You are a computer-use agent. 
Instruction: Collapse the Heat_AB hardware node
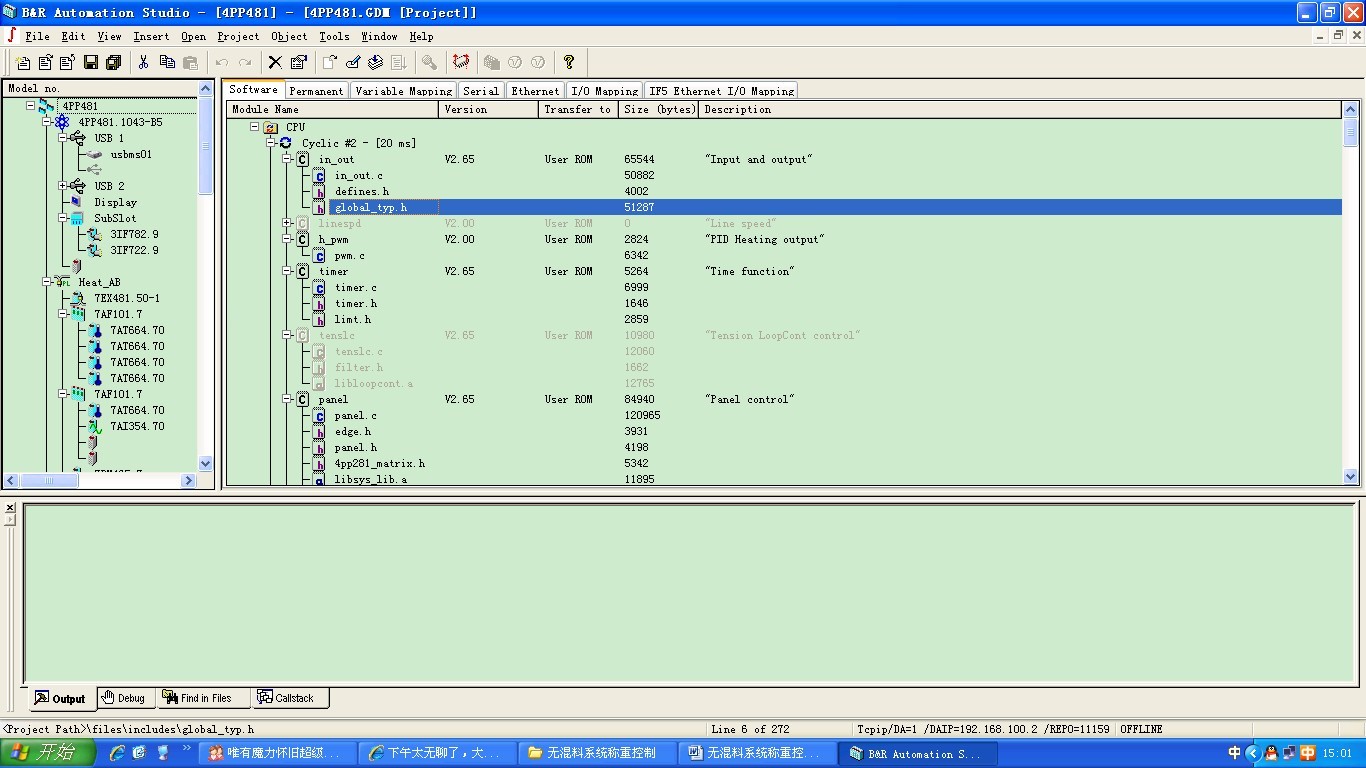pyautogui.click(x=47, y=282)
